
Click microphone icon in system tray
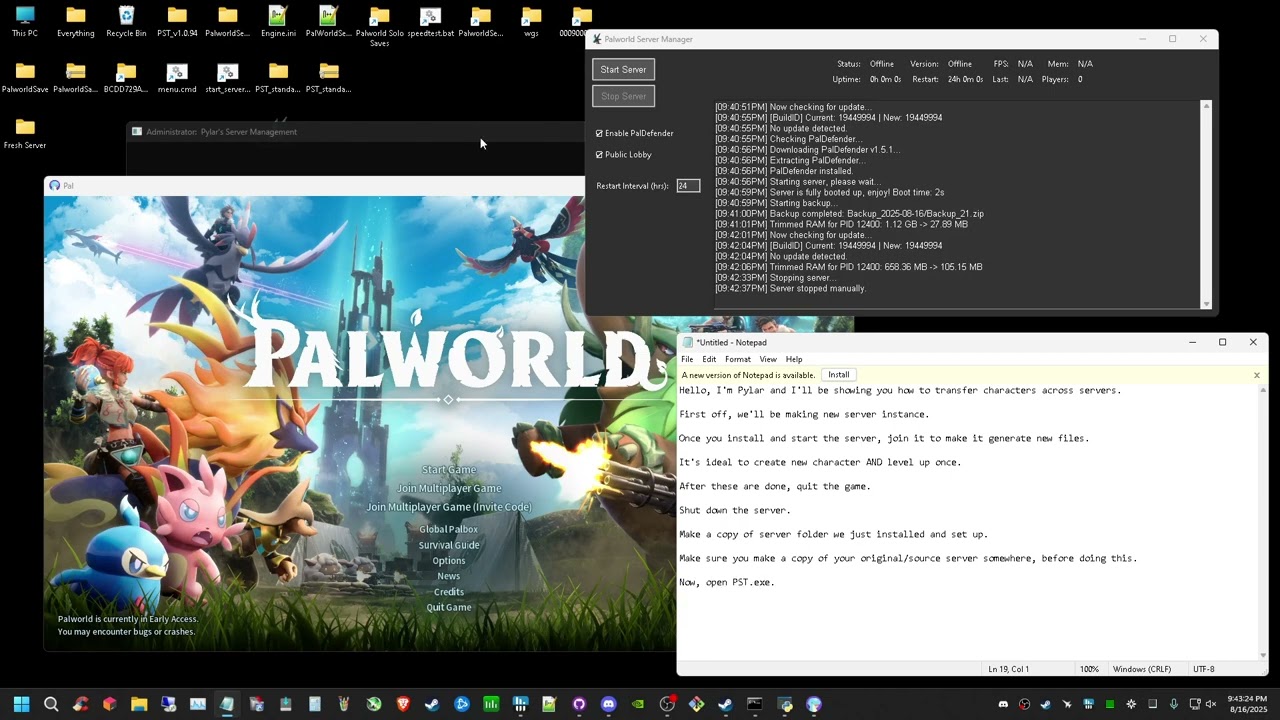point(1173,704)
